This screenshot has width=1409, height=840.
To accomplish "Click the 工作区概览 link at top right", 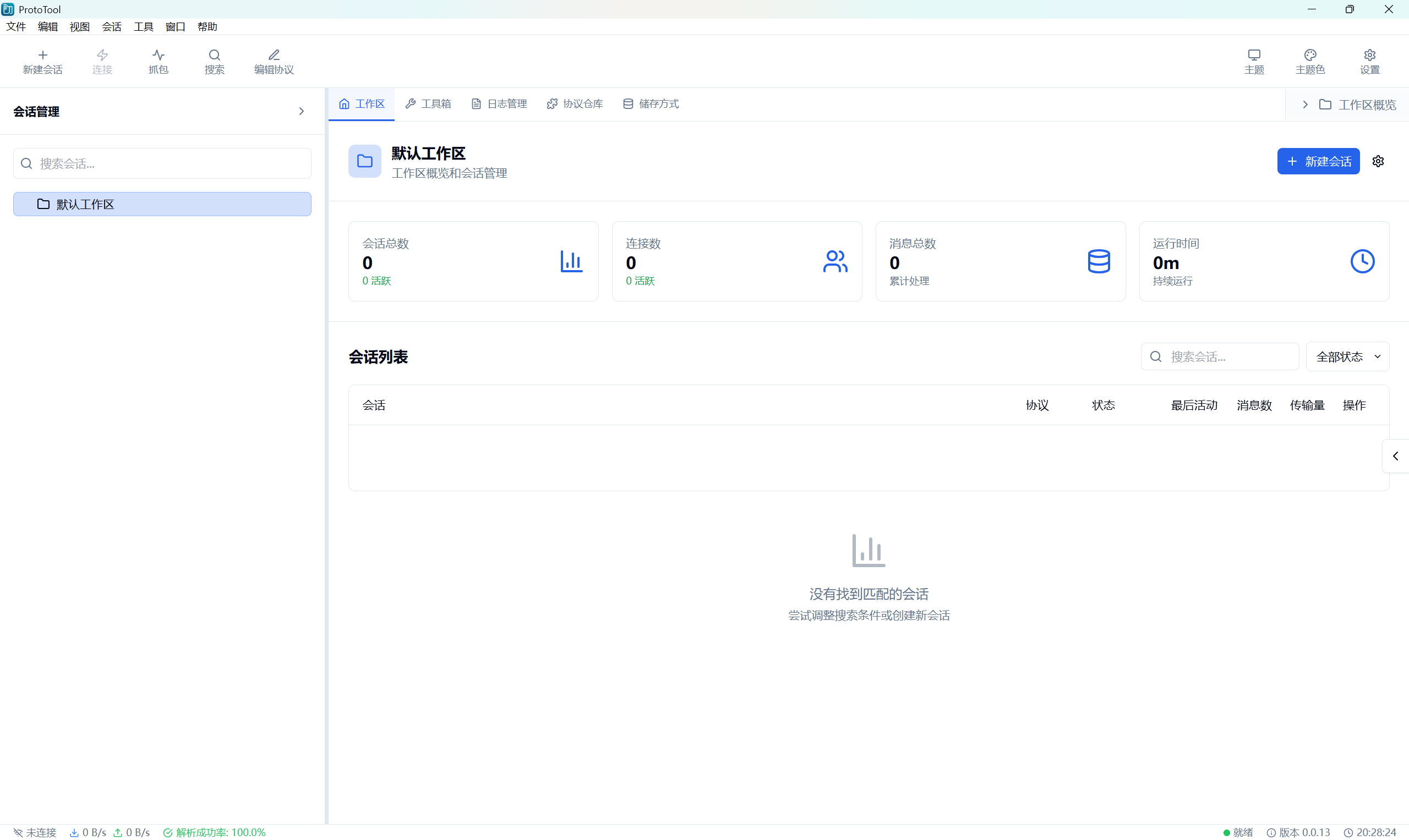I will pos(1366,104).
